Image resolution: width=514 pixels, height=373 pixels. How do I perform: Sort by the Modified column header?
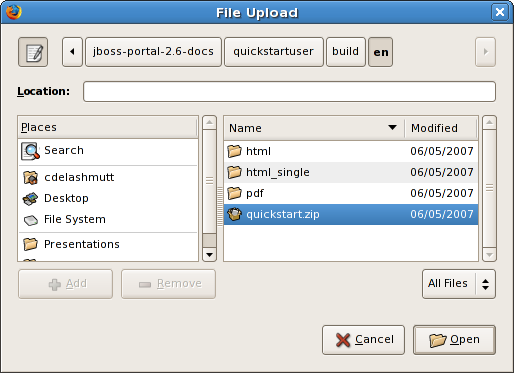coord(441,128)
